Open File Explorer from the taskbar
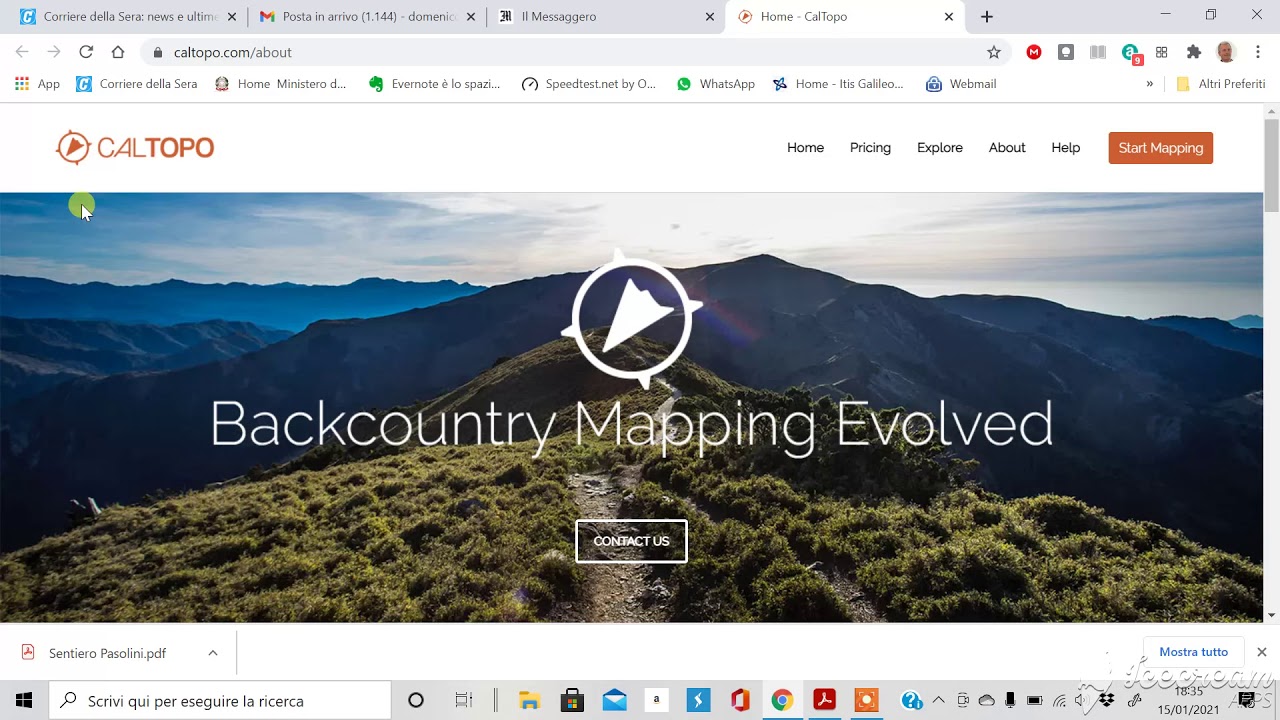1280x720 pixels. tap(529, 700)
